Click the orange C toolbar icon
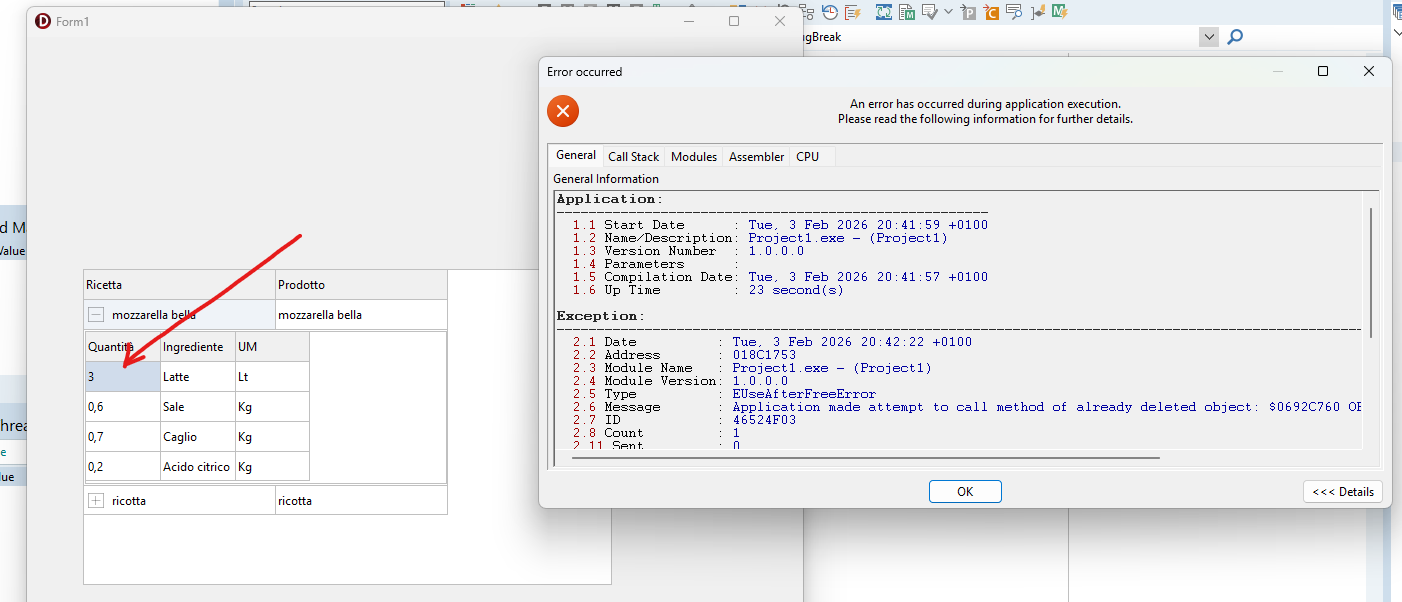 [992, 12]
